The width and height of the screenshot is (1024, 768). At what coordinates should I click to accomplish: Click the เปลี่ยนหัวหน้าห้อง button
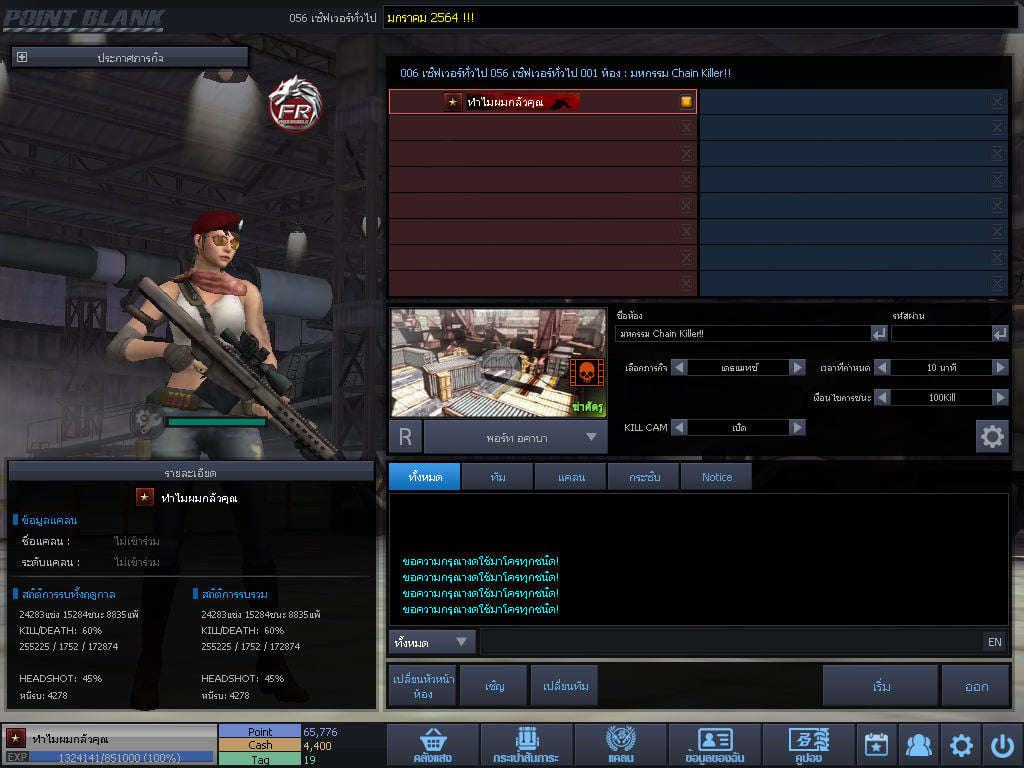point(423,686)
